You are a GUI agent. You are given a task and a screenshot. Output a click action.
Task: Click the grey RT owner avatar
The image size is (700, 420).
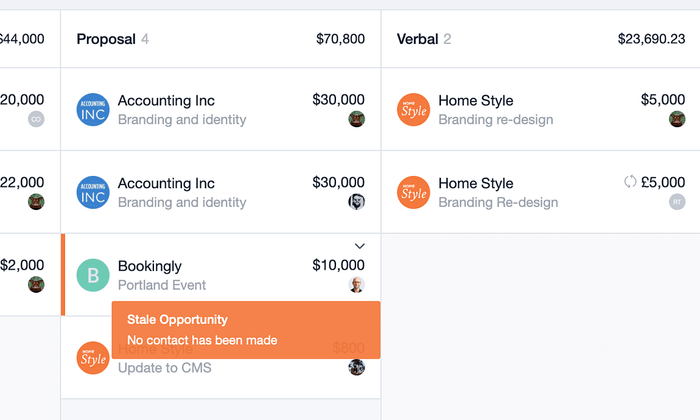pos(677,202)
